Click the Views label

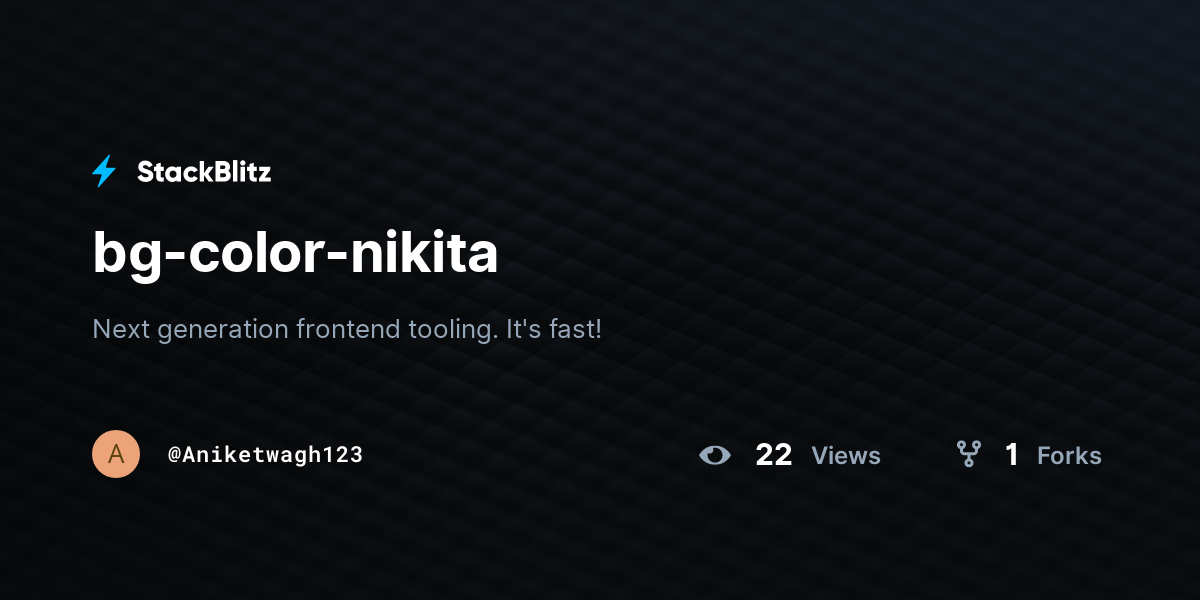pos(846,456)
